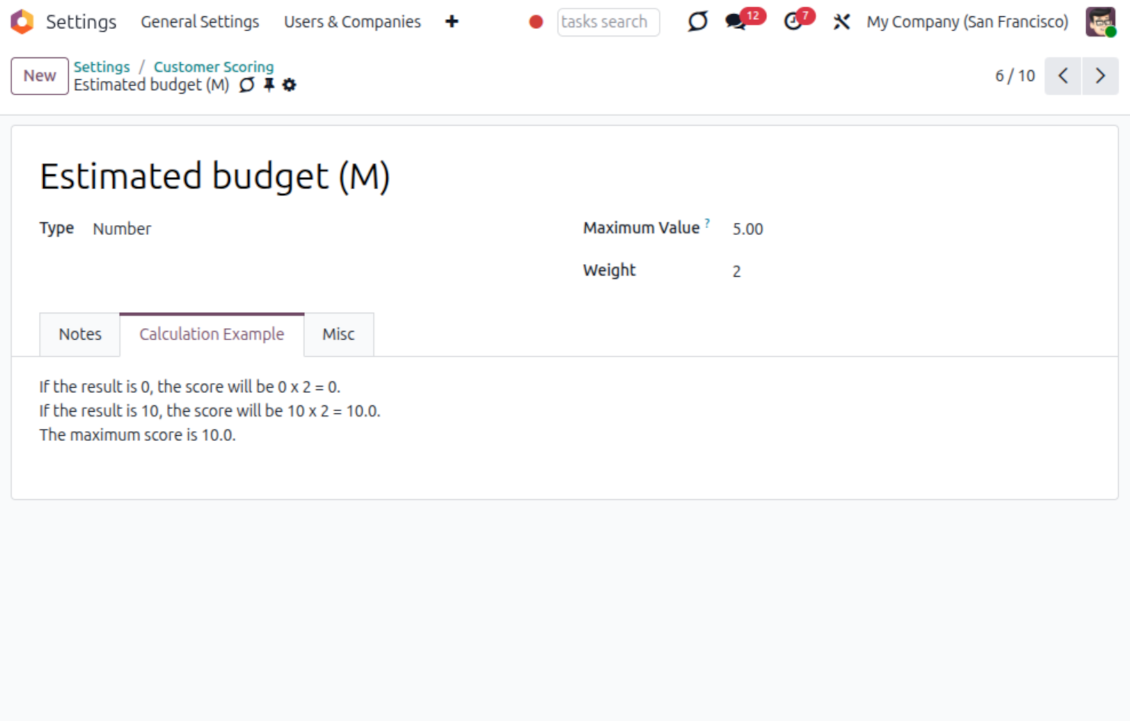The height and width of the screenshot is (721, 1130).
Task: Follow the Customer Scoring breadcrumb link
Action: tap(213, 67)
